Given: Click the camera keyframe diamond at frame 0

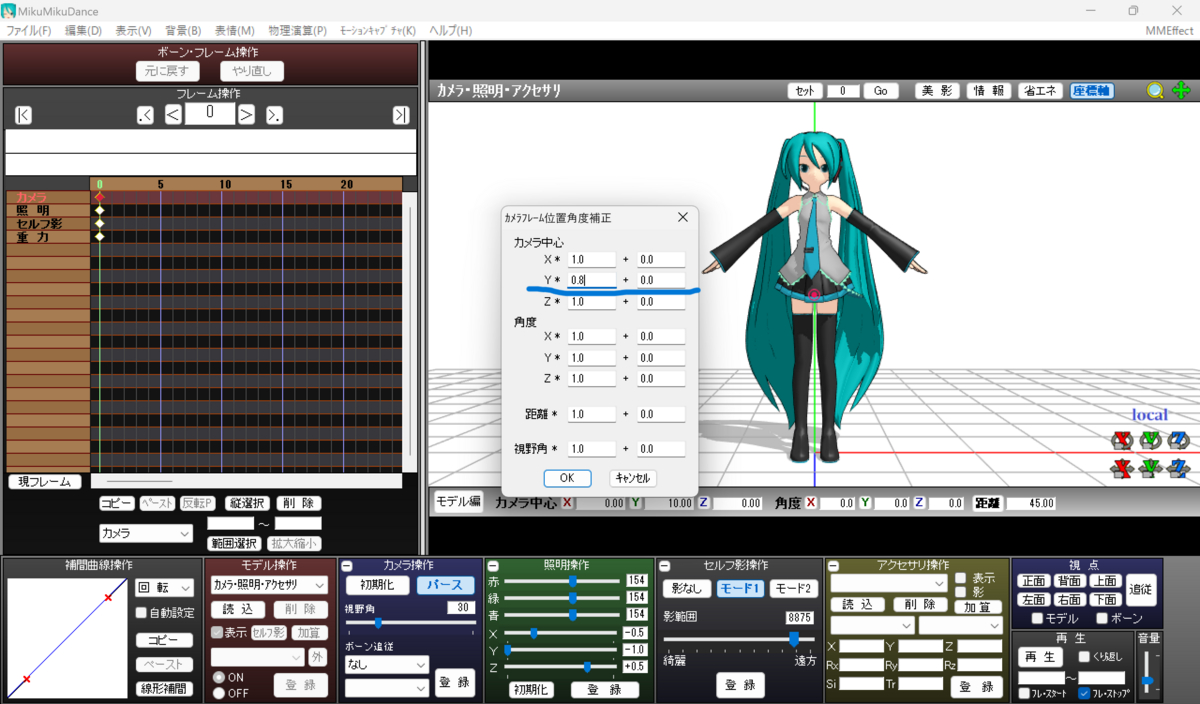Looking at the screenshot, I should [x=99, y=197].
